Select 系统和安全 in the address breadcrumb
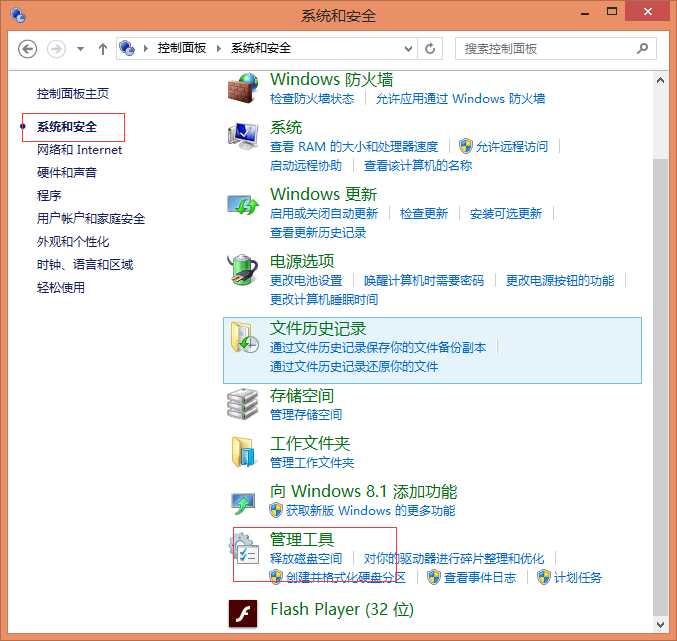Screen dimensions: 677x641 click(x=261, y=48)
